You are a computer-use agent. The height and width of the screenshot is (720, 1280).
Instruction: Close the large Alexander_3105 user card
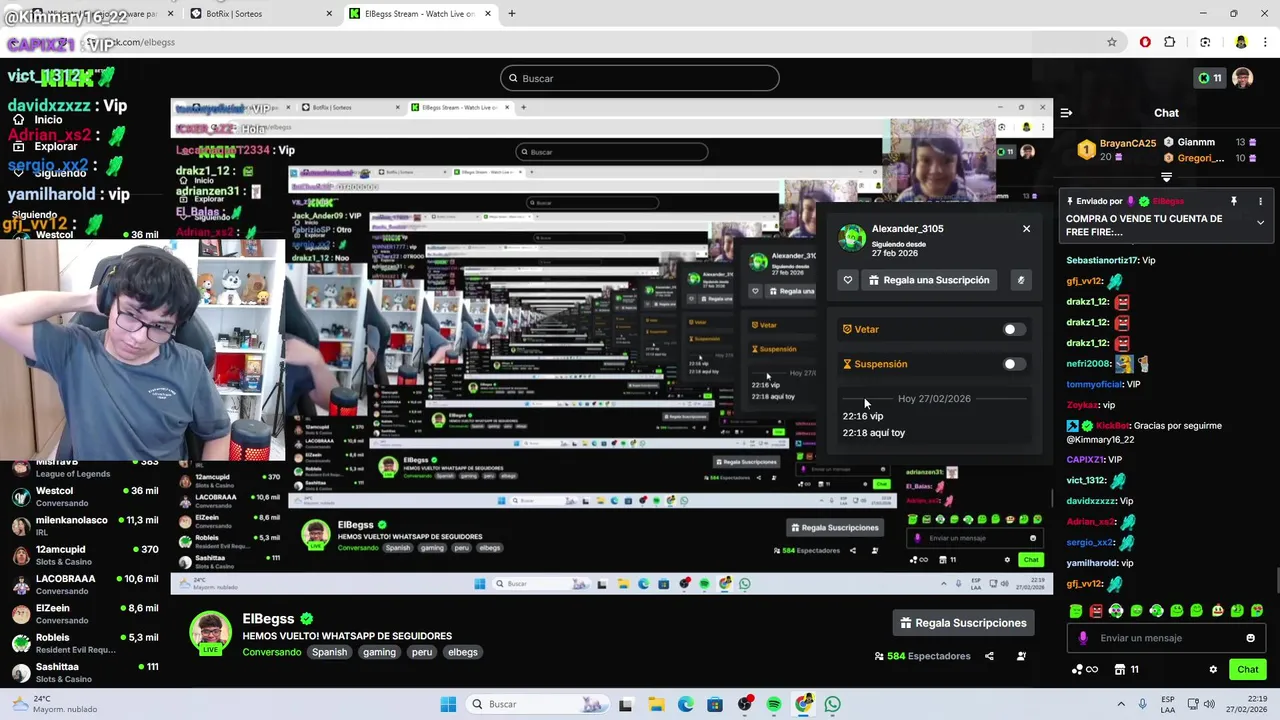click(x=1026, y=229)
